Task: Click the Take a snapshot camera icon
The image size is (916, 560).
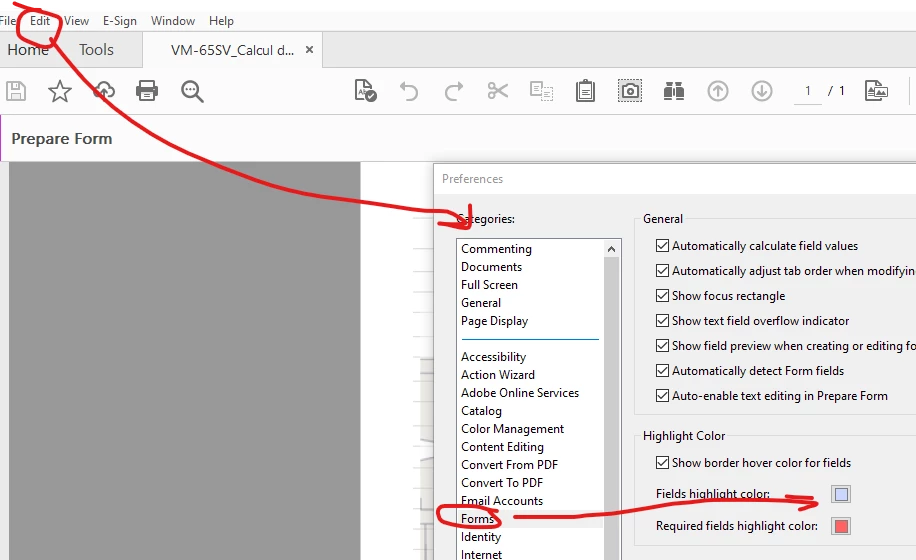Action: [x=630, y=91]
